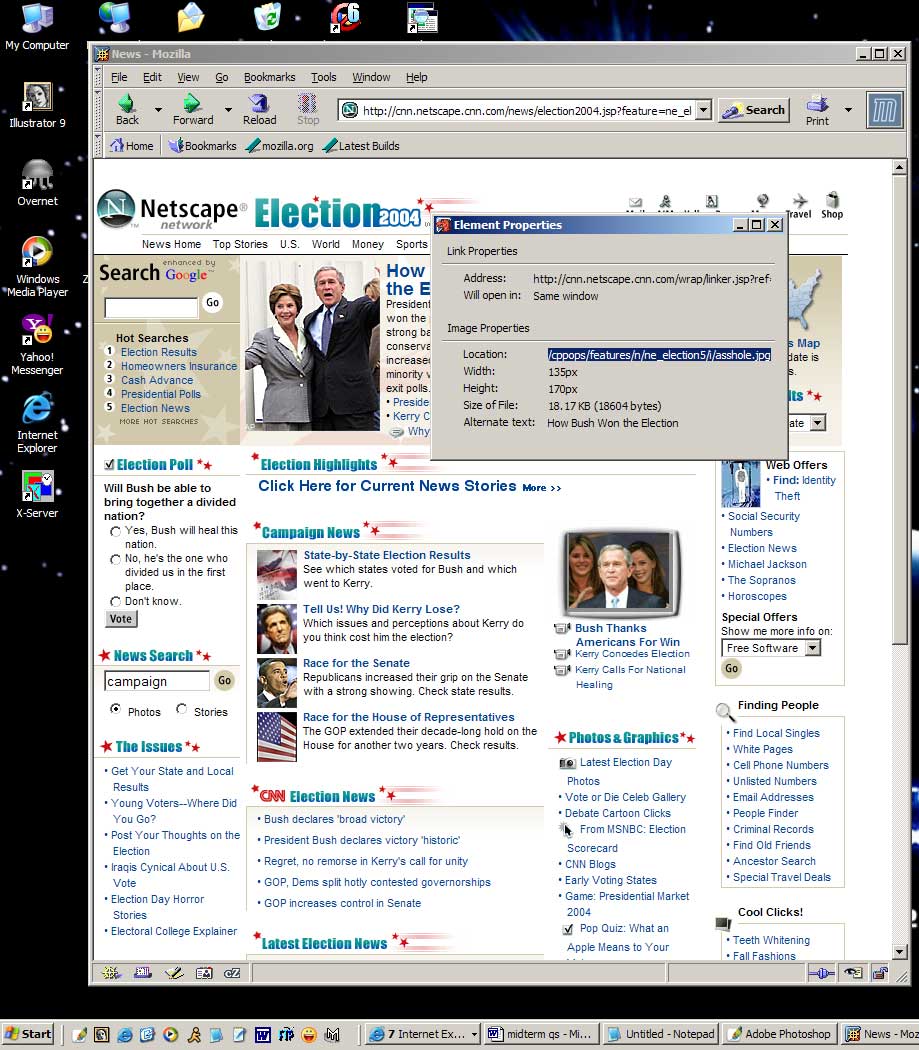Click the News Search field containing 'campaign'
Screen dimensions: 919x1050
coord(157,681)
